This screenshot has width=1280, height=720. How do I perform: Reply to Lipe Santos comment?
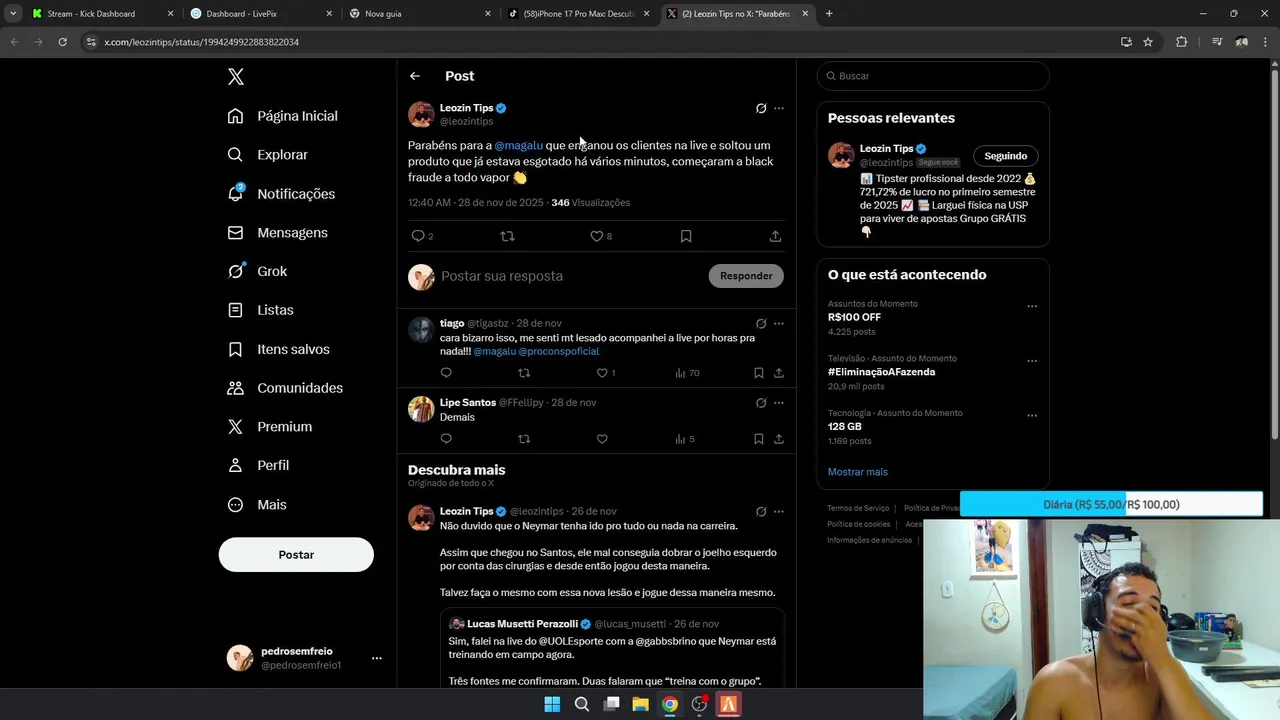446,439
